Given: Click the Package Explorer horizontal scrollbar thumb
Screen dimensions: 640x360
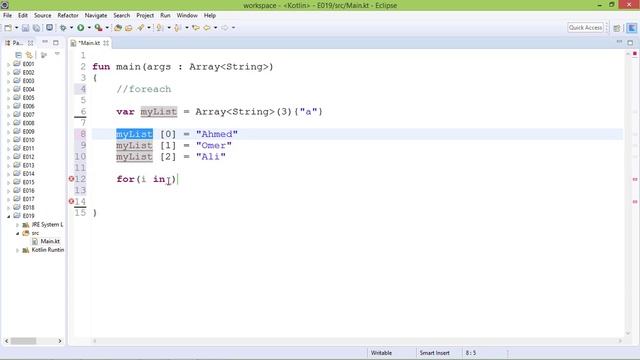Looking at the screenshot, I should tap(23, 341).
